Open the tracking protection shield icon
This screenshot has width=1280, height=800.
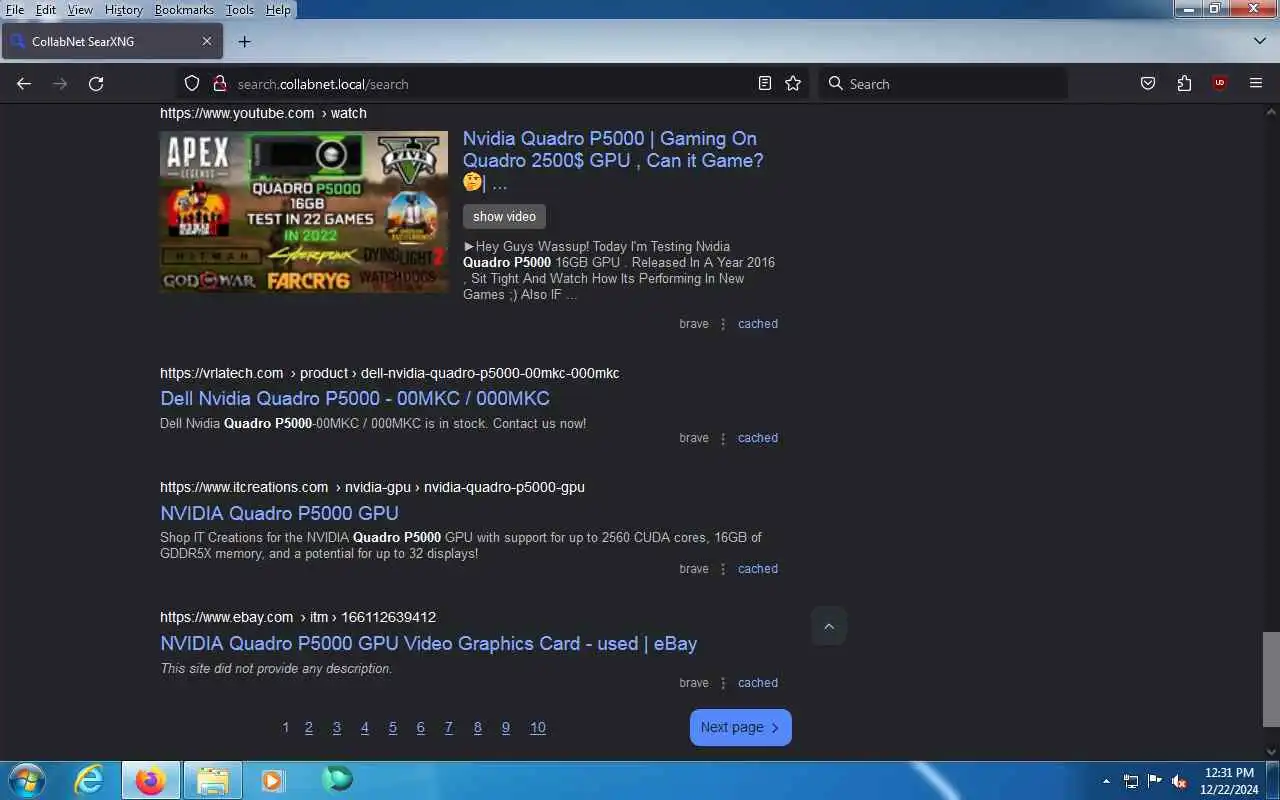(x=192, y=84)
